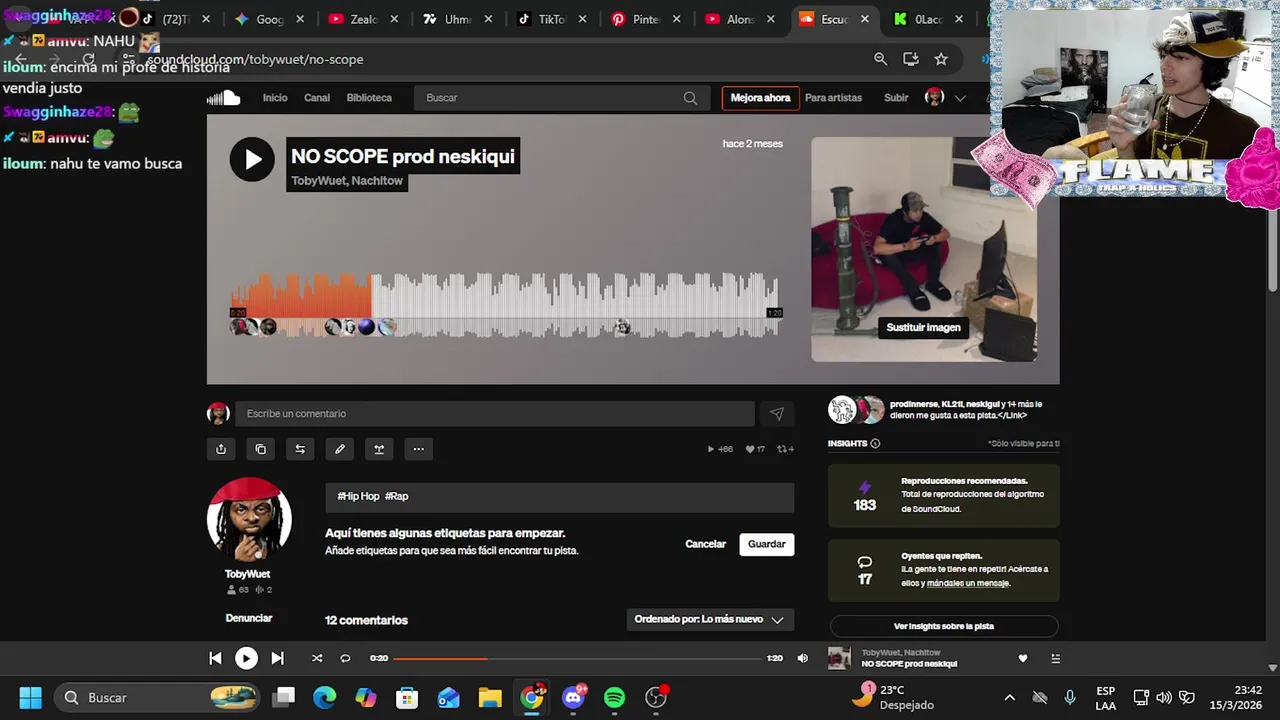Open Para artistas link in header
This screenshot has width=1280, height=720.
coord(833,98)
